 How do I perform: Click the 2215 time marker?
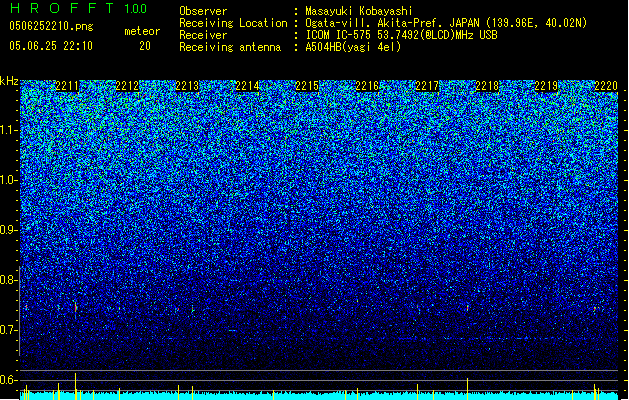[x=307, y=86]
